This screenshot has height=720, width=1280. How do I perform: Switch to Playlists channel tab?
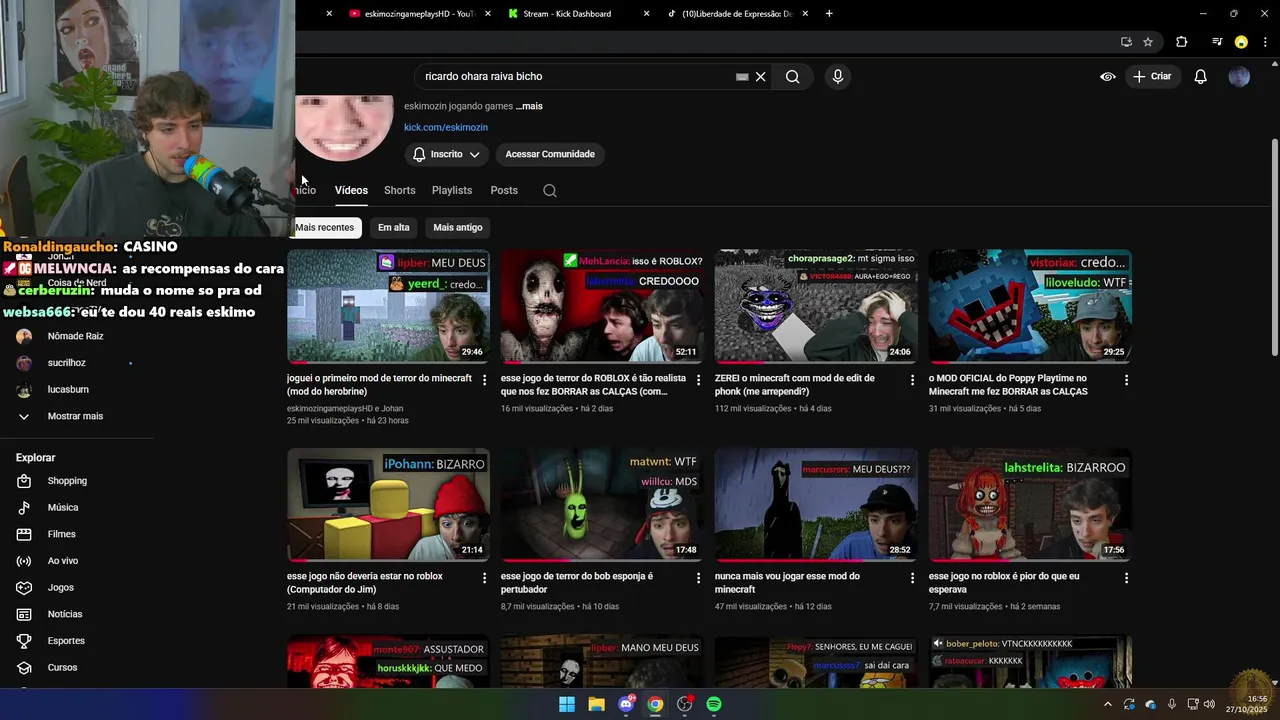point(452,191)
